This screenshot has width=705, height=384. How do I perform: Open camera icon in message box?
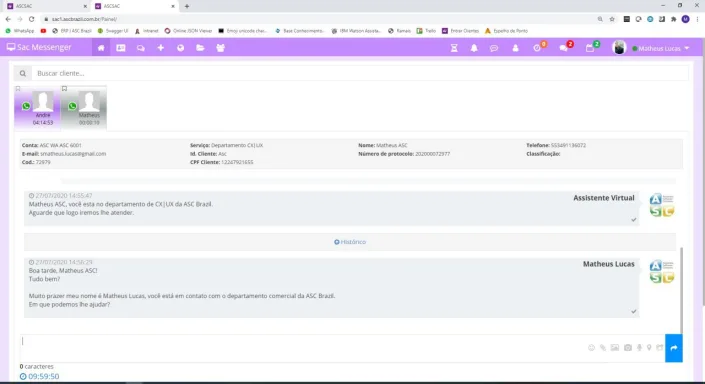(x=628, y=348)
